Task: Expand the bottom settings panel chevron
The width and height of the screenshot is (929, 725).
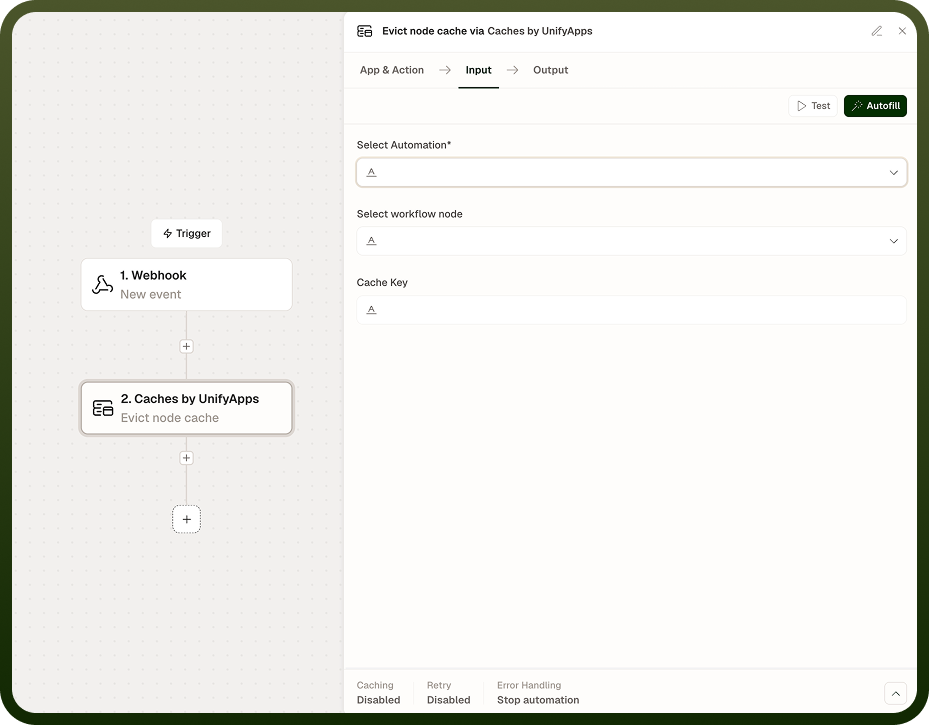Action: point(895,693)
